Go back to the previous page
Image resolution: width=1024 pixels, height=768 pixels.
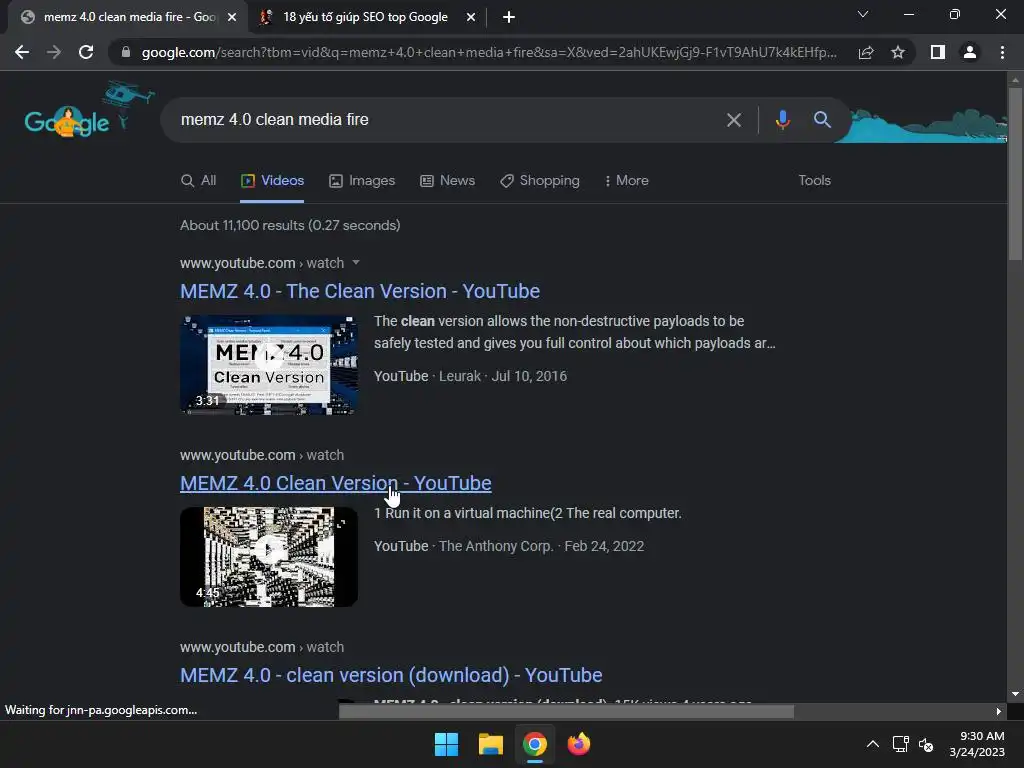22,52
